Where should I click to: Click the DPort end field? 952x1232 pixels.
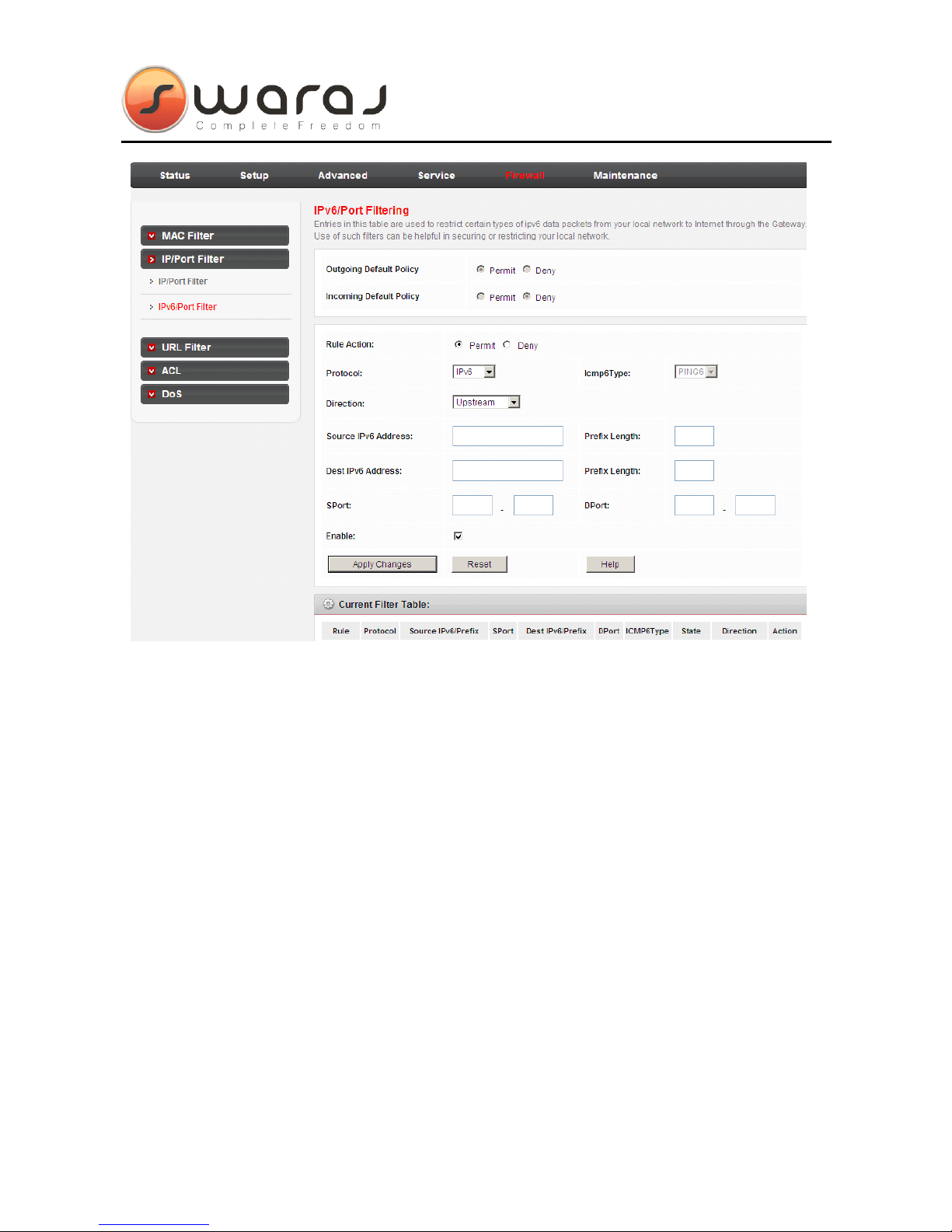[x=755, y=505]
